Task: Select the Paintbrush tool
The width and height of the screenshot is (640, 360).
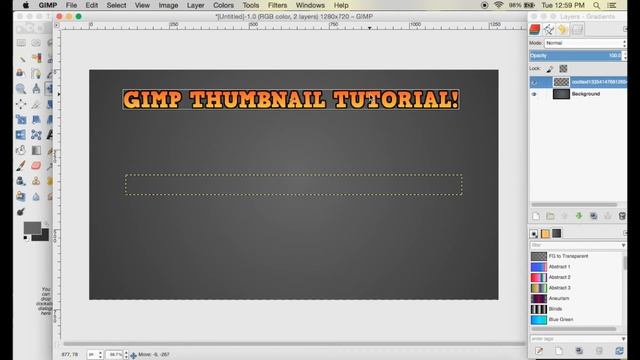Action: (x=21, y=165)
